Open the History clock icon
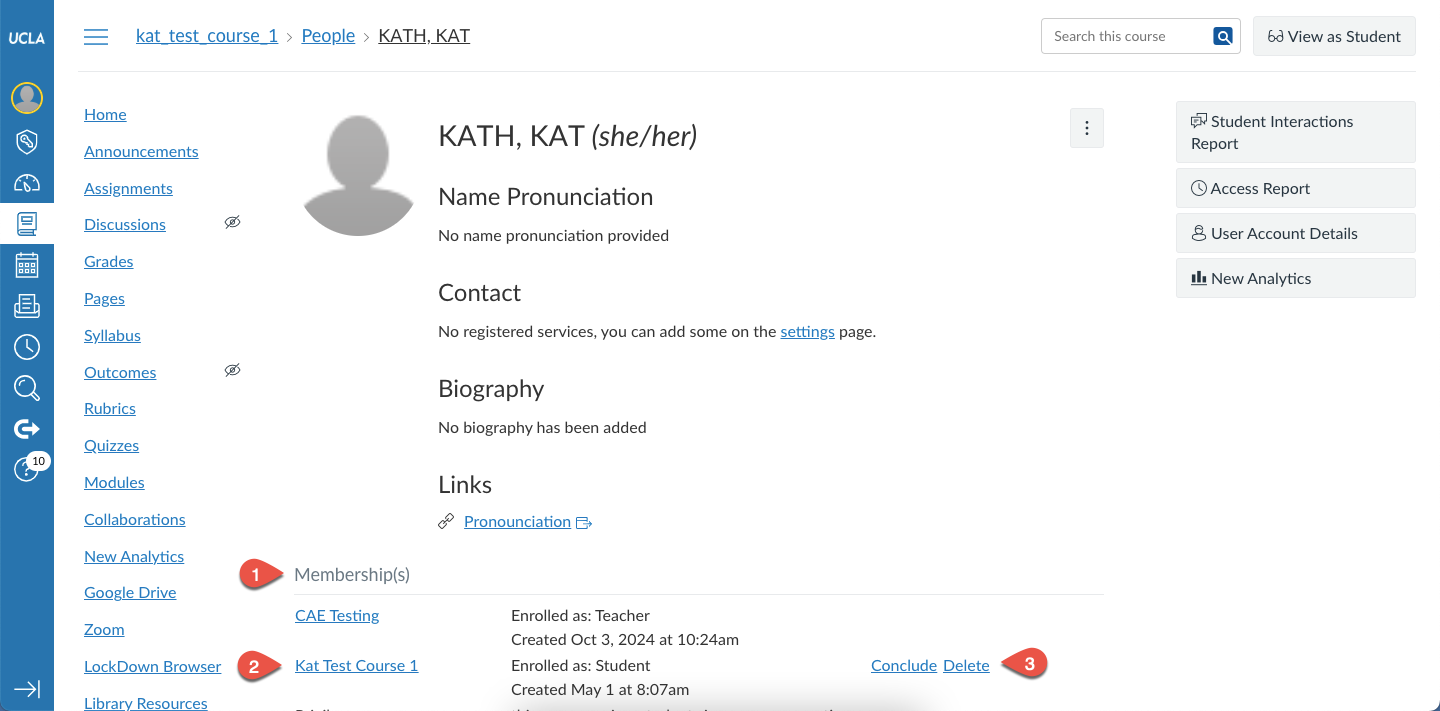The image size is (1440, 711). coord(27,347)
